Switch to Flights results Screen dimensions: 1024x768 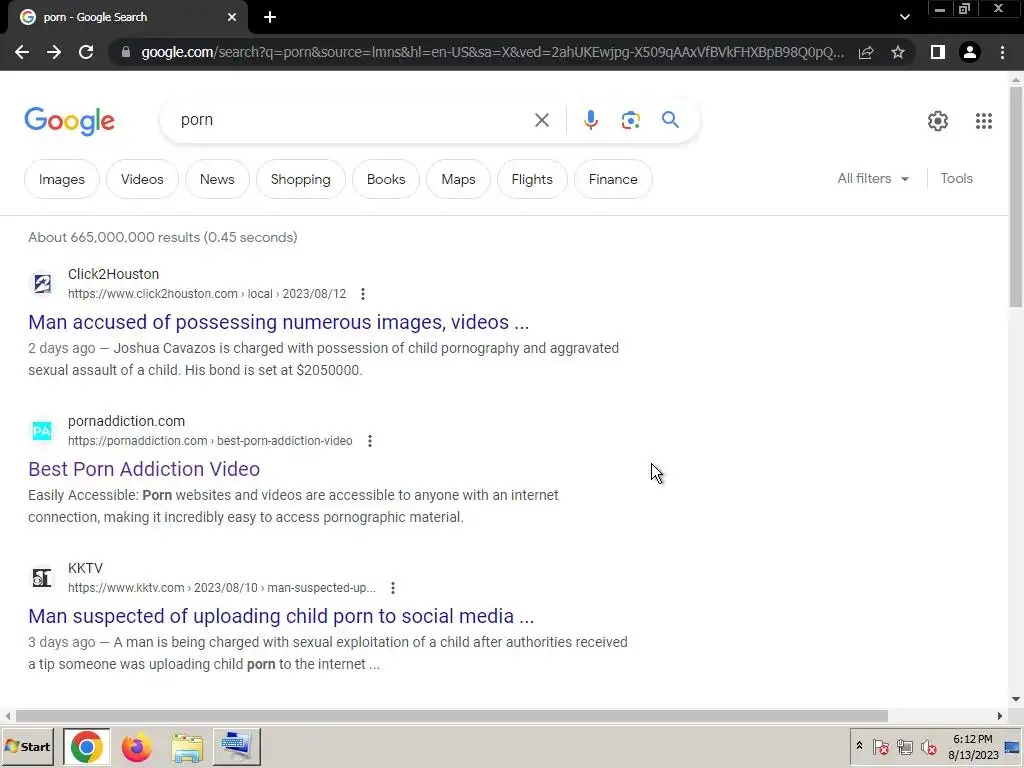[x=532, y=179]
